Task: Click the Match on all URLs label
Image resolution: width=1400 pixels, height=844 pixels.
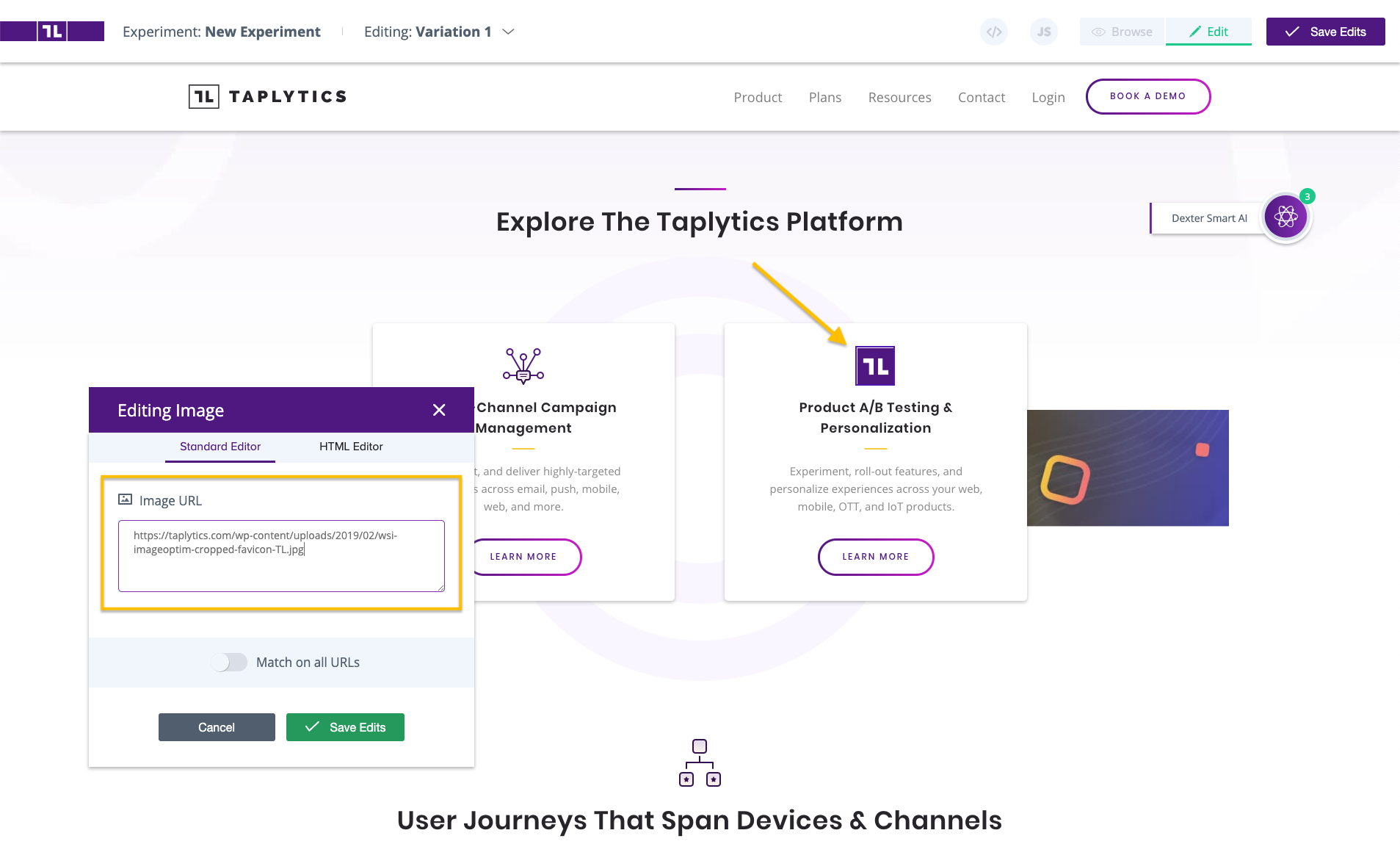Action: [308, 663]
